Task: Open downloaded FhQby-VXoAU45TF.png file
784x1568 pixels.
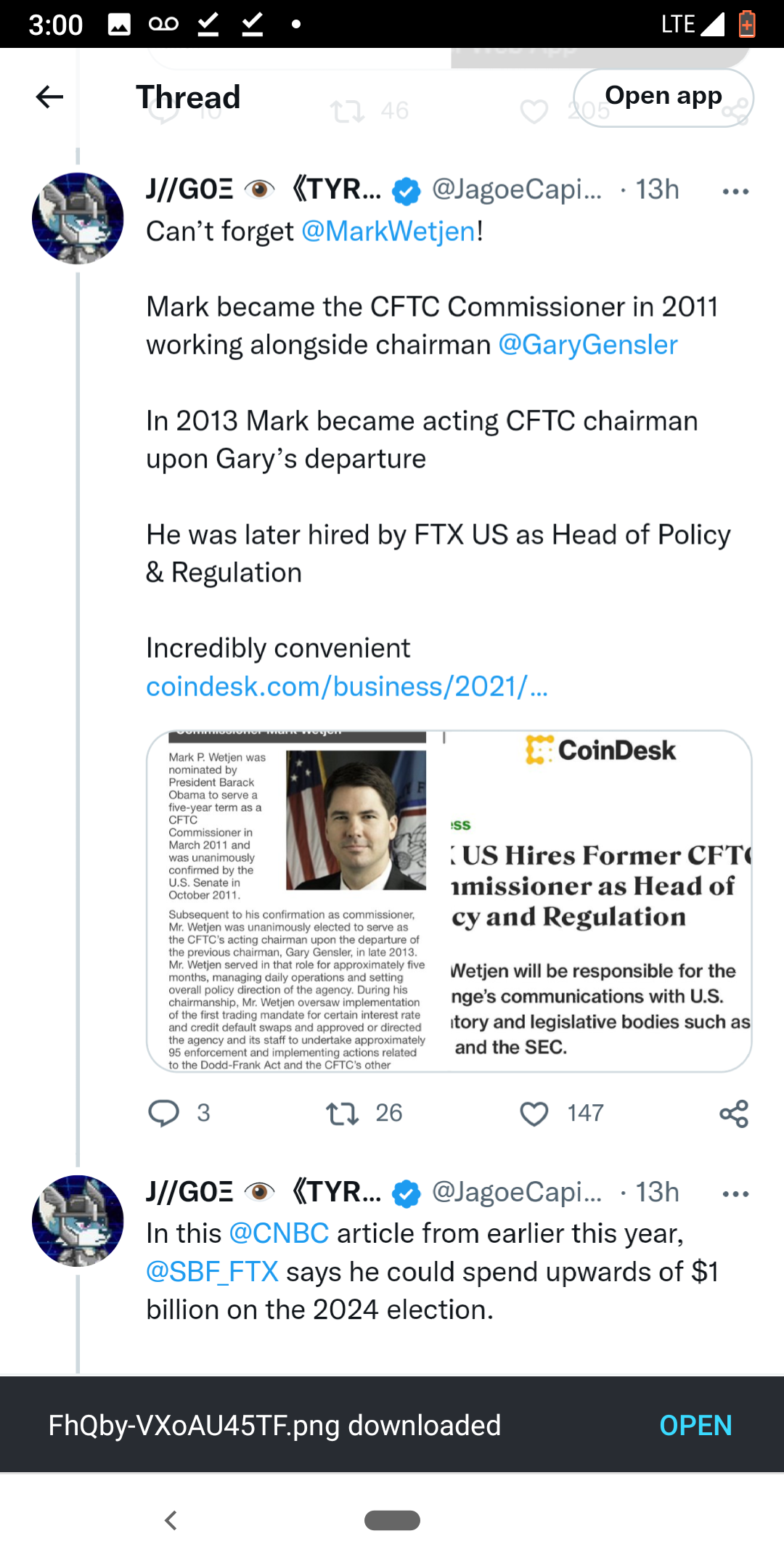Action: point(695,1426)
